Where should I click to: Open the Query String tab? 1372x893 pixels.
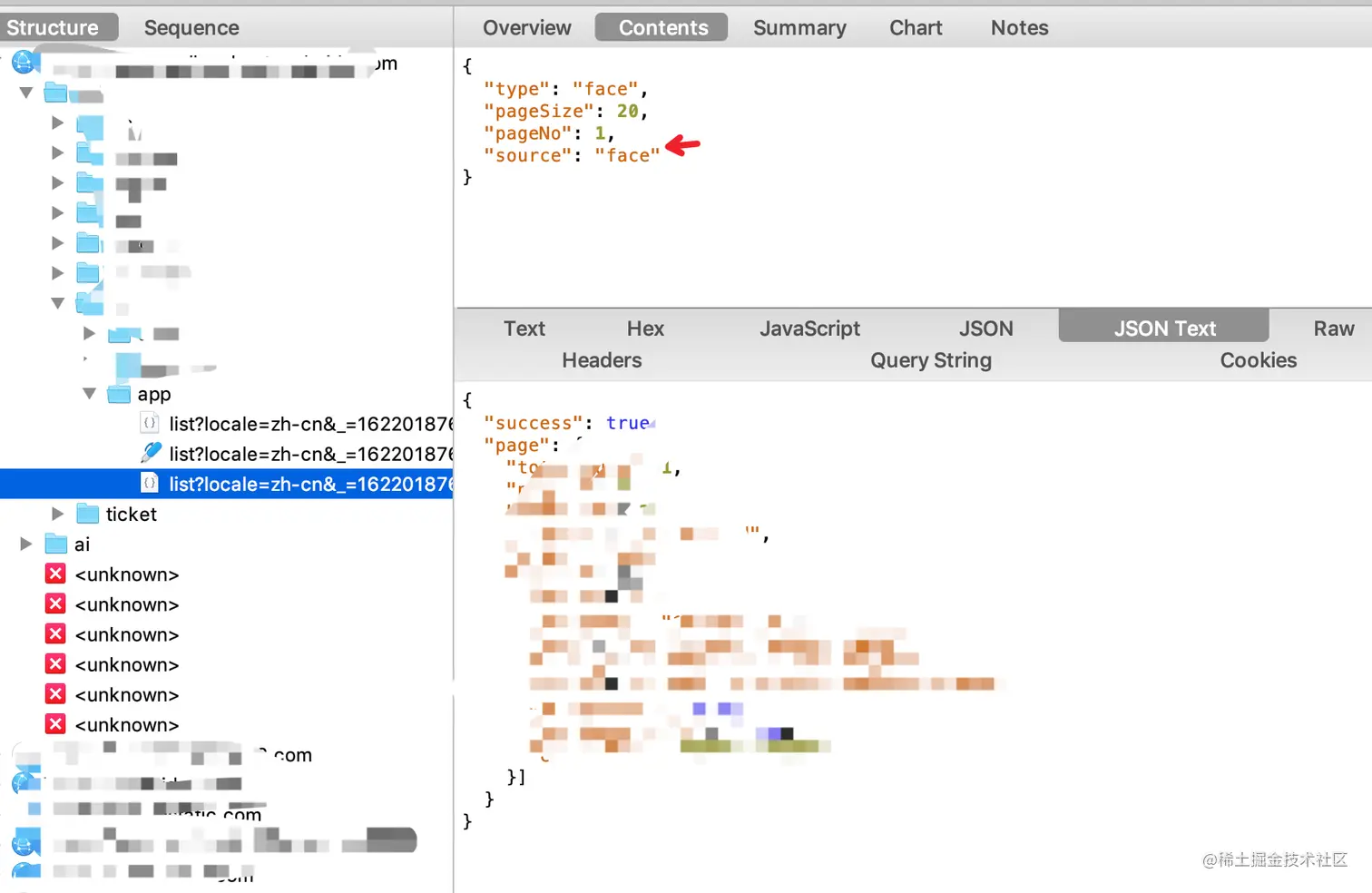point(931,360)
